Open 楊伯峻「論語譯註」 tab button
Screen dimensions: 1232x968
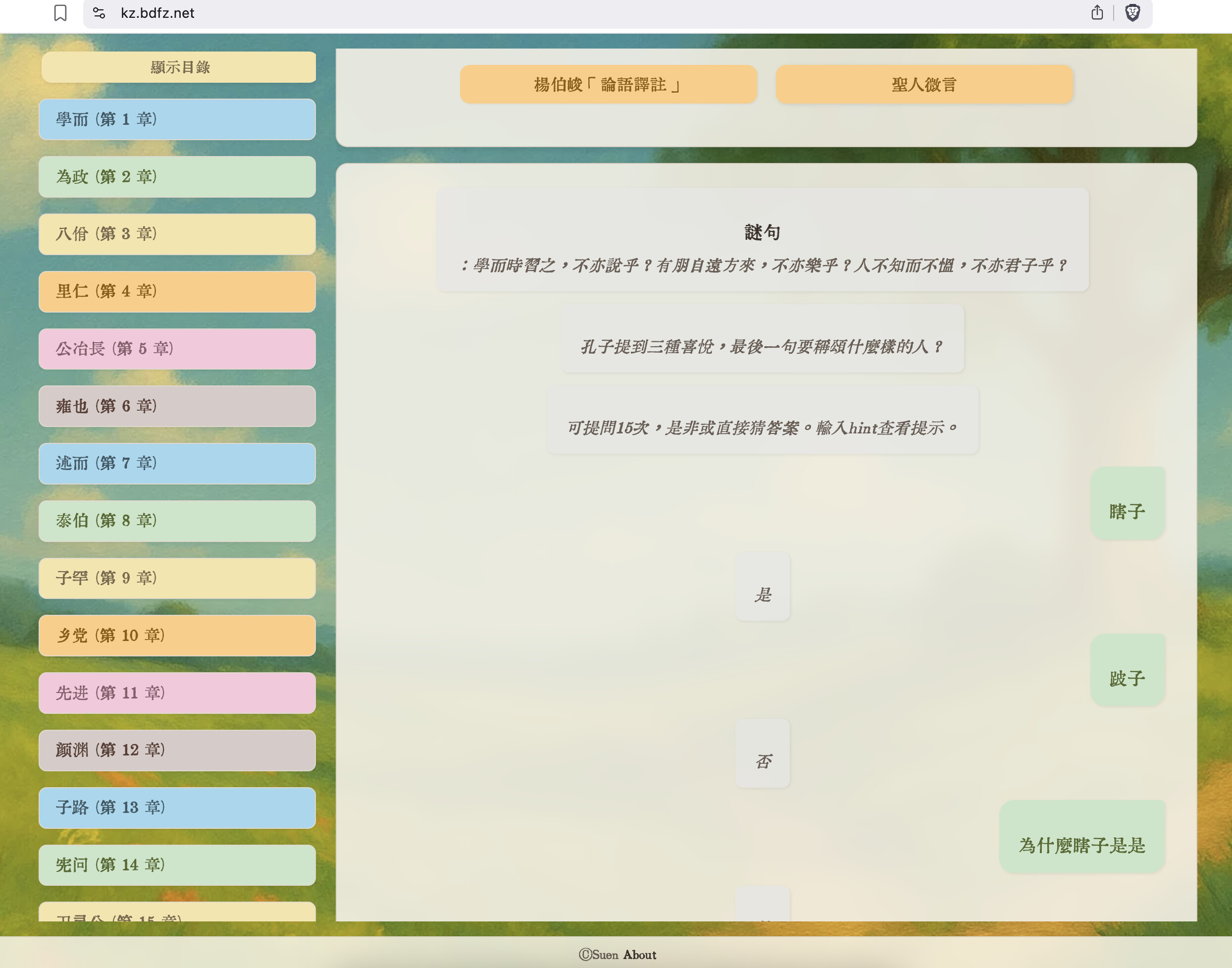608,84
